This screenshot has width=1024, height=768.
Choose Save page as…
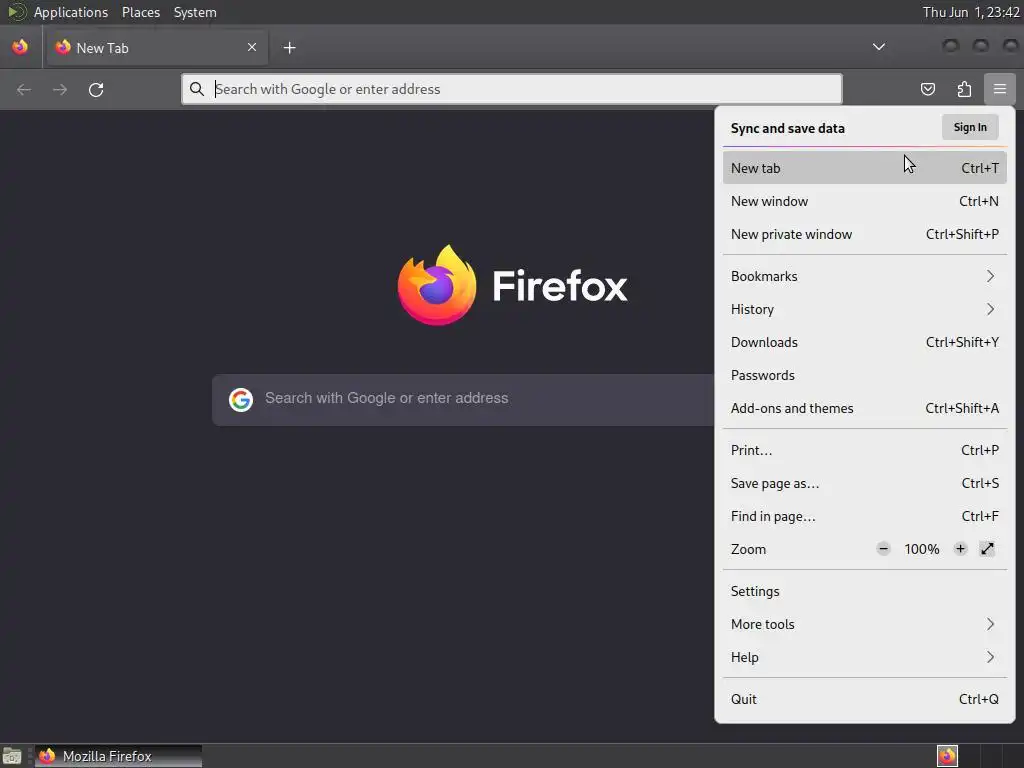pyautogui.click(x=865, y=483)
